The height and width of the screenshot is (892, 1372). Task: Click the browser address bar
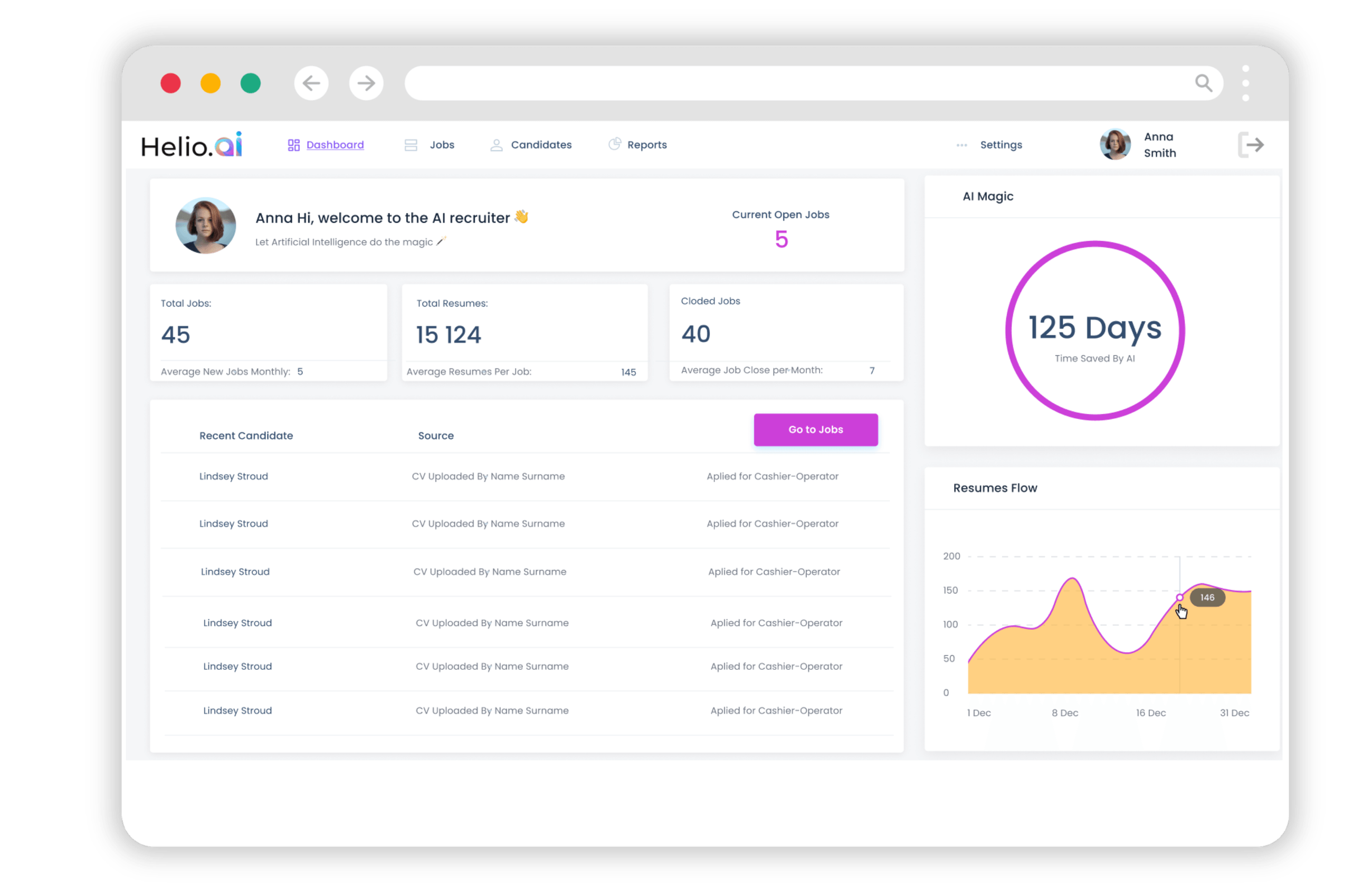(807, 83)
